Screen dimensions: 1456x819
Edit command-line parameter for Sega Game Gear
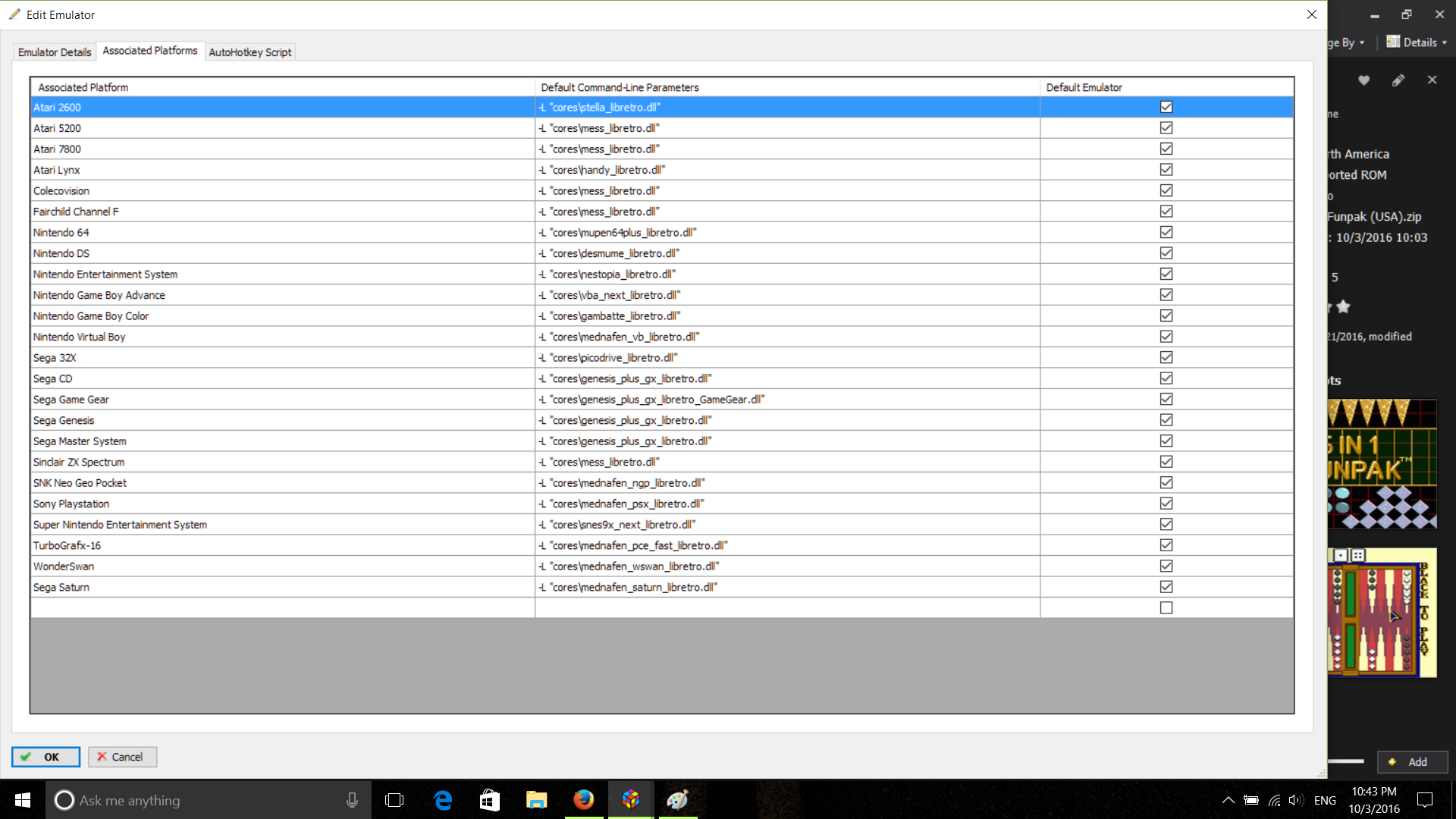pos(787,399)
